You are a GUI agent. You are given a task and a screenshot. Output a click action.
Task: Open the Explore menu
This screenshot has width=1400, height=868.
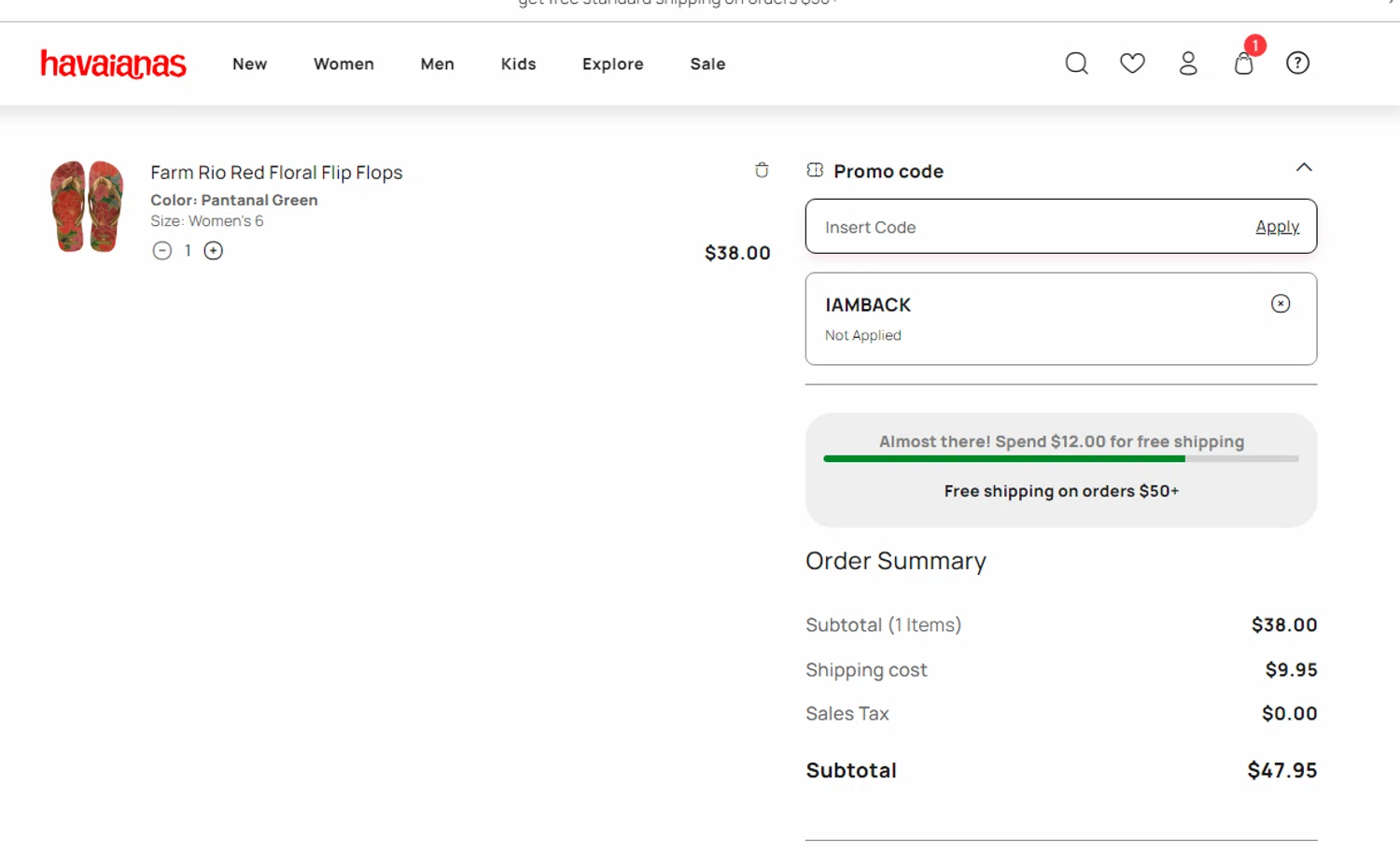point(612,63)
